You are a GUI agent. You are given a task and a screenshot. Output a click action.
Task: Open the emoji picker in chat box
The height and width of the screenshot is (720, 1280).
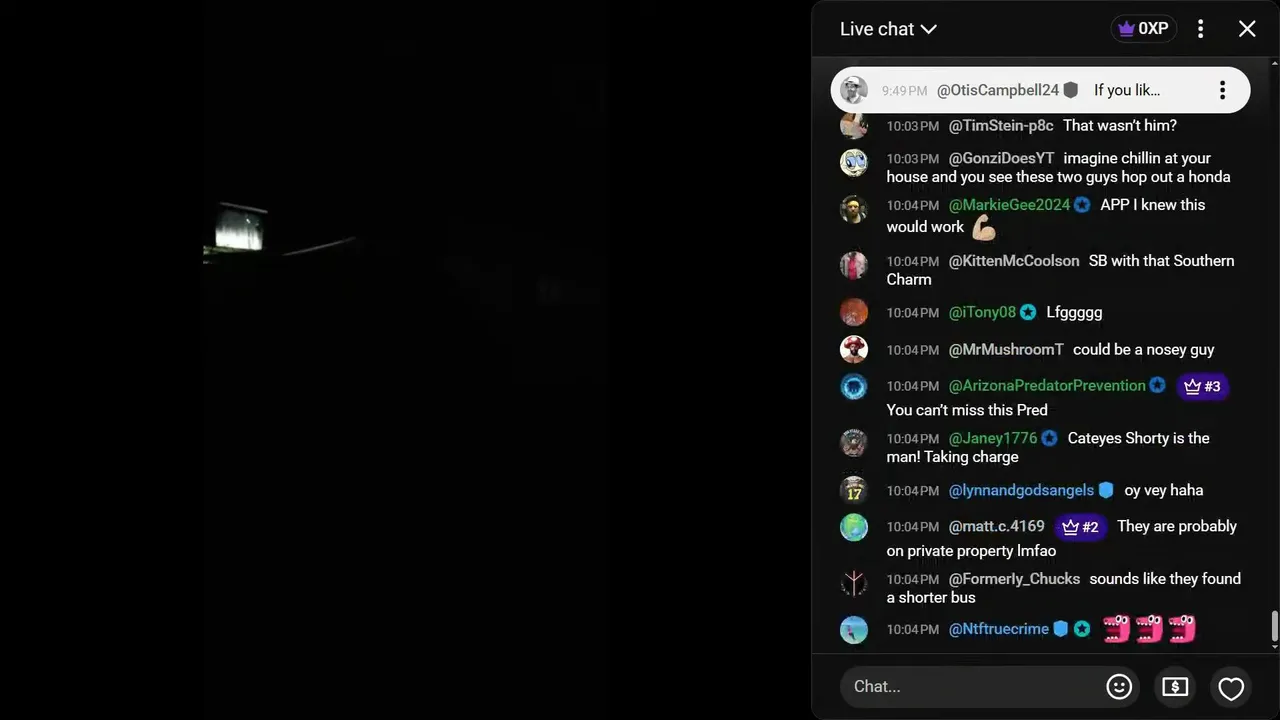click(1119, 687)
